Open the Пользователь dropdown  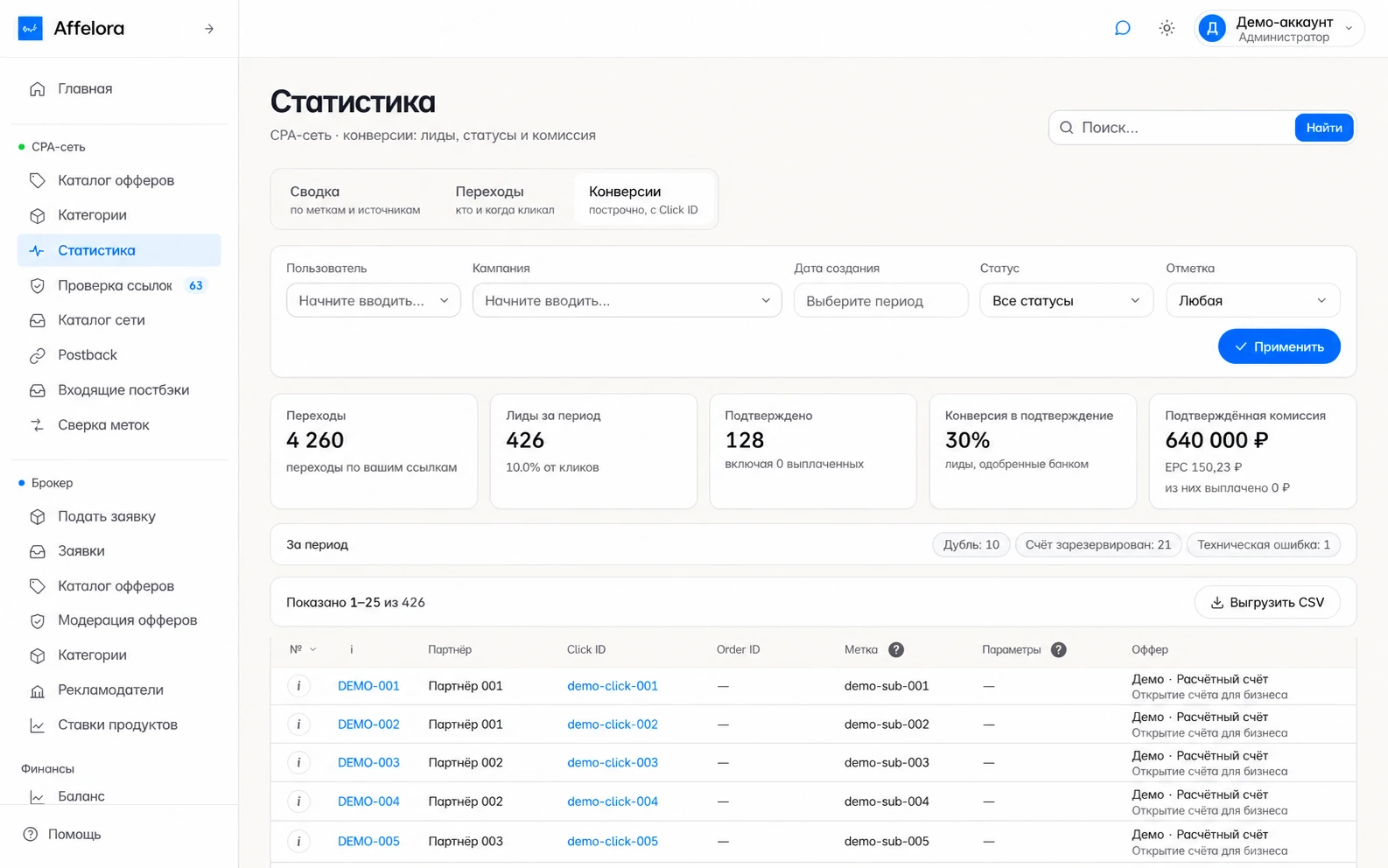[x=374, y=300]
